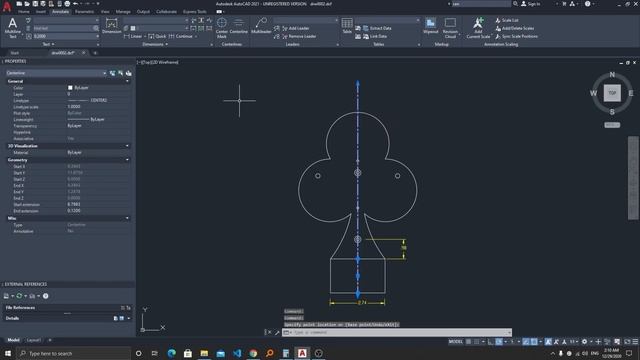Toggle grid display in status bar
This screenshot has height=360, width=640.
pos(469,342)
